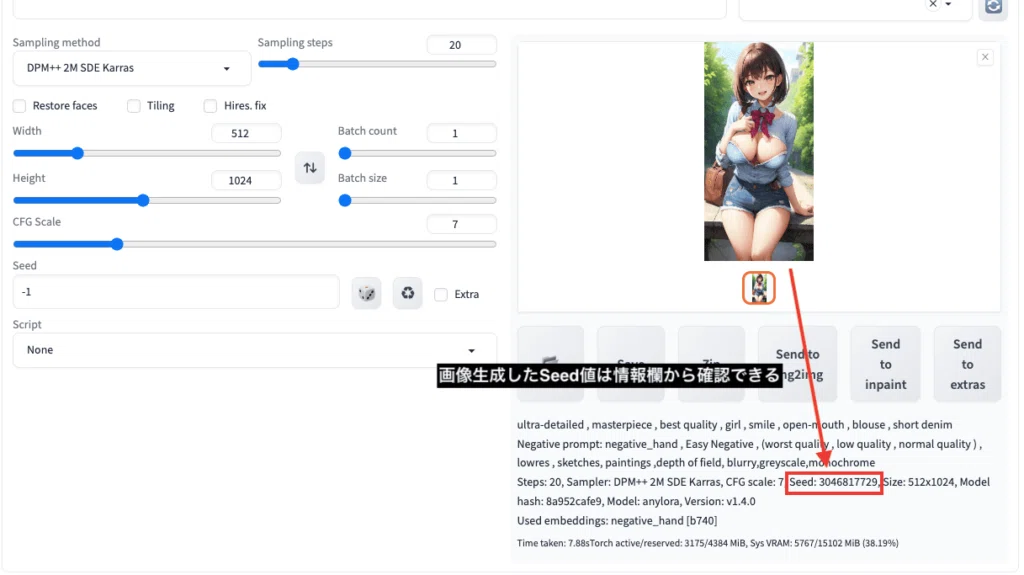
Task: Click Send to img2img button
Action: click(797, 365)
